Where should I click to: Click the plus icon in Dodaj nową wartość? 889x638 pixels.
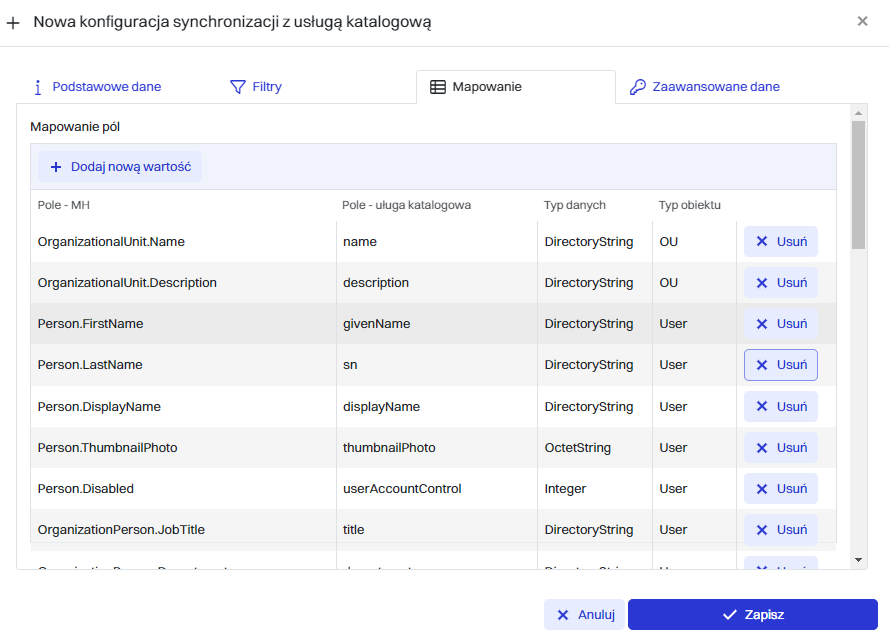coord(56,167)
